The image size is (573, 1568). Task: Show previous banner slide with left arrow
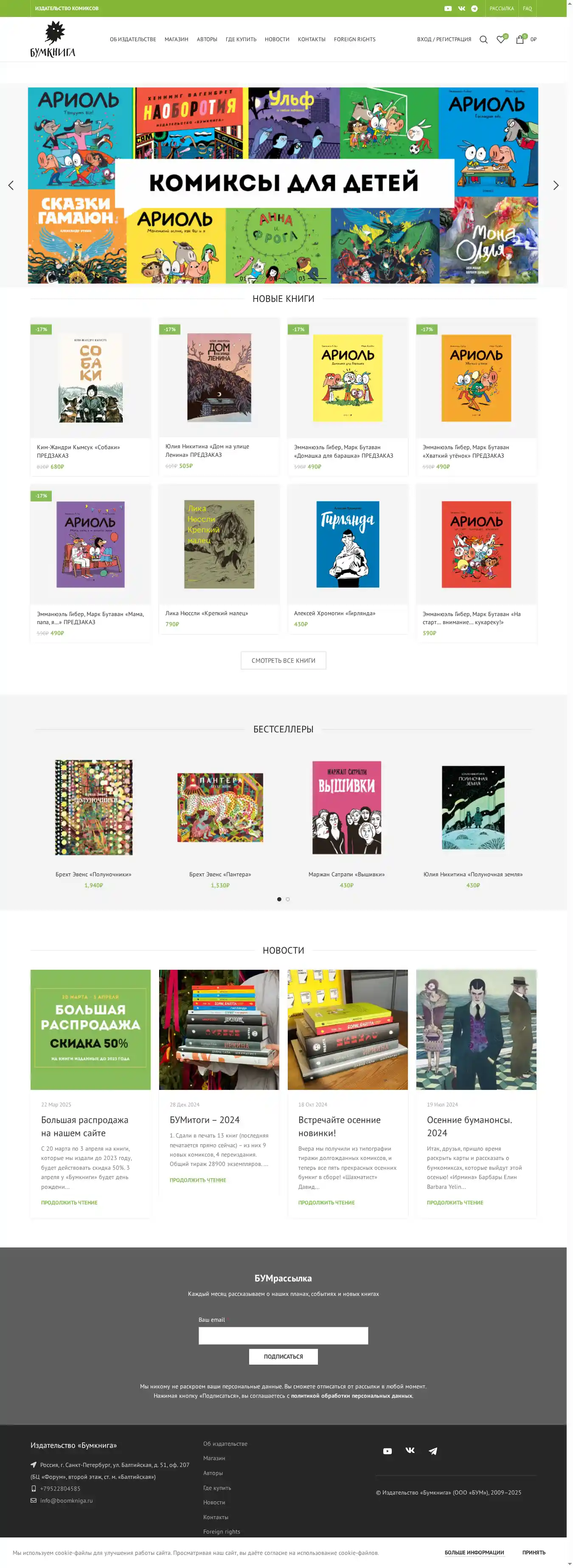[11, 186]
